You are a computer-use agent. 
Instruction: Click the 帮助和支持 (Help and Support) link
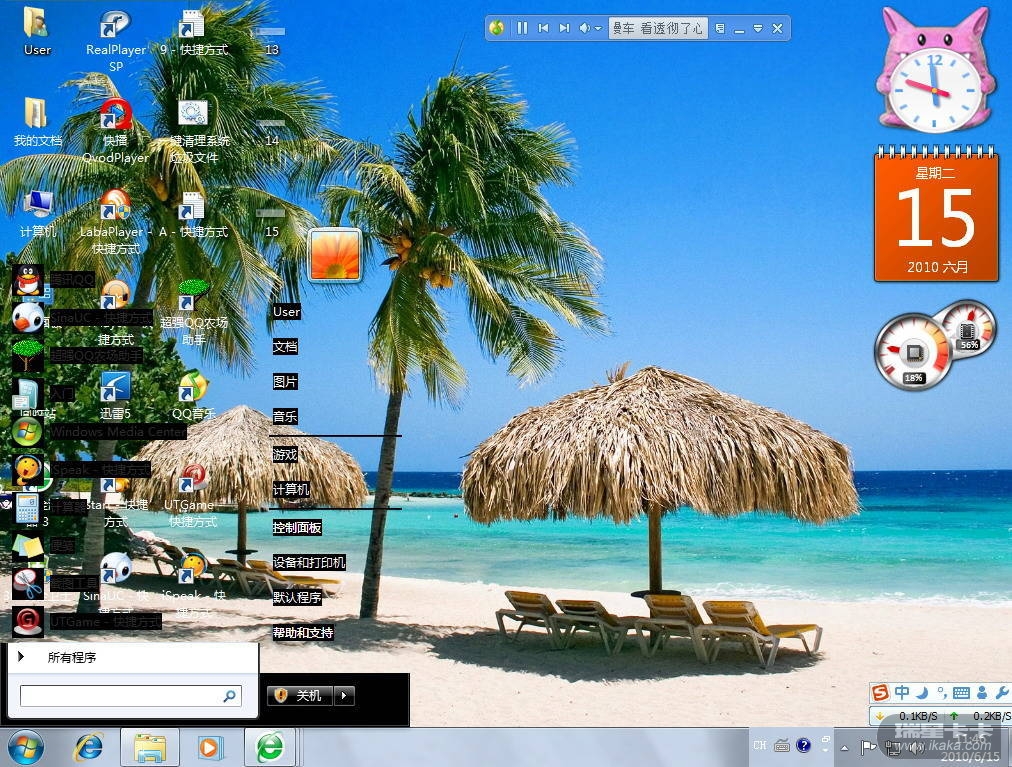[303, 632]
